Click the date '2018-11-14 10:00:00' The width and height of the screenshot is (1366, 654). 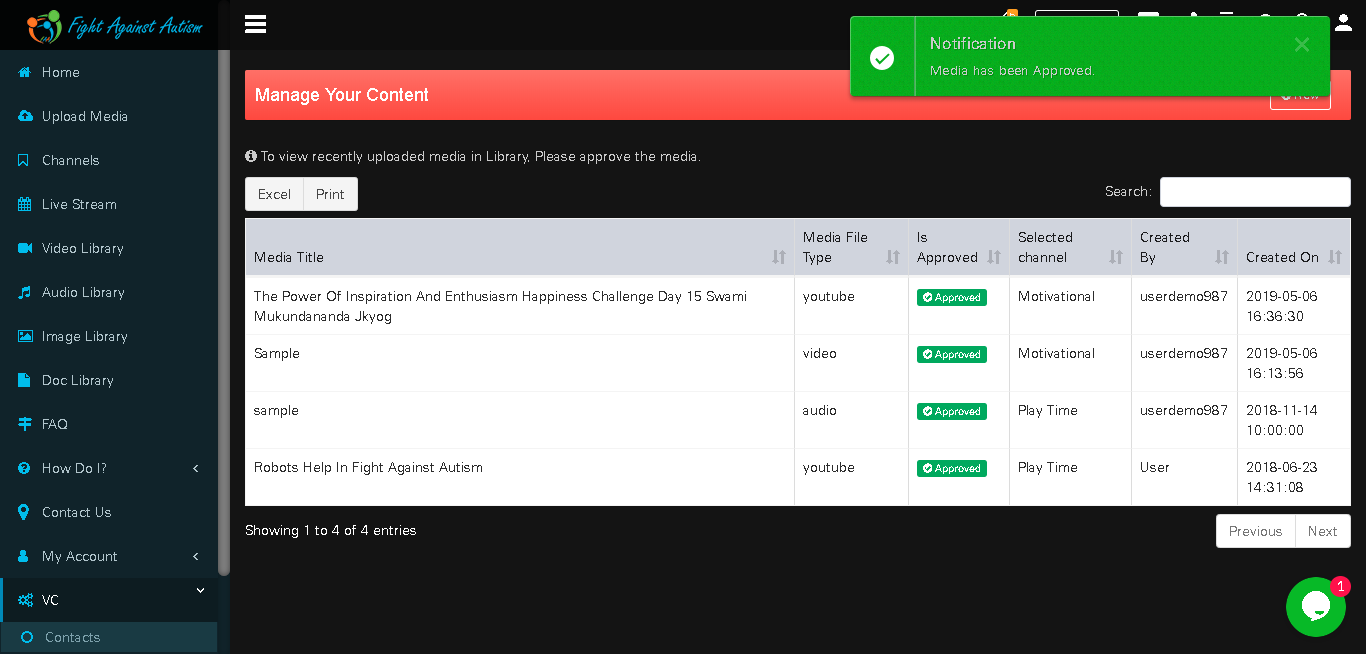click(x=1282, y=420)
